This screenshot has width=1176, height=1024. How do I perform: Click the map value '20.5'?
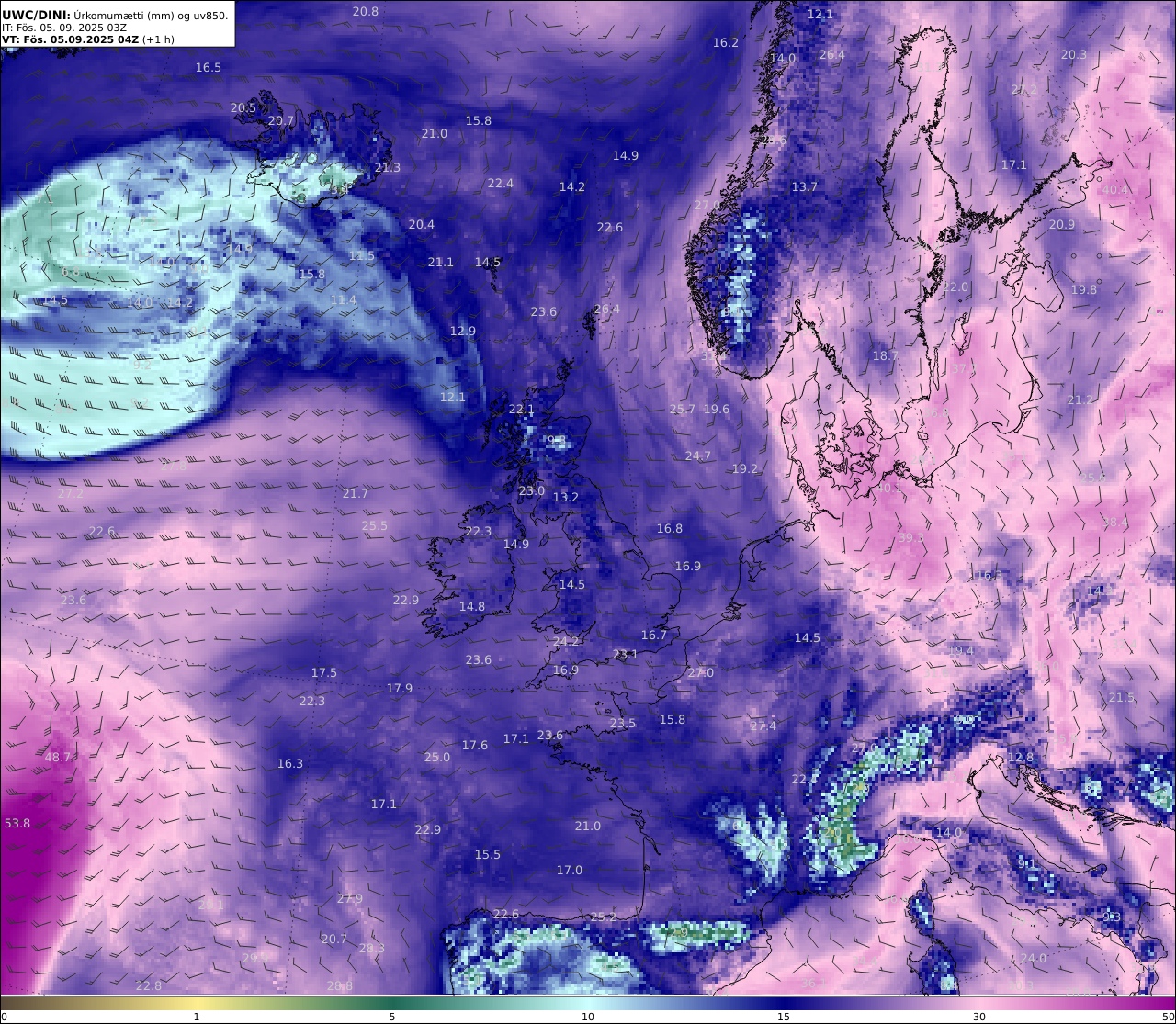pyautogui.click(x=243, y=108)
